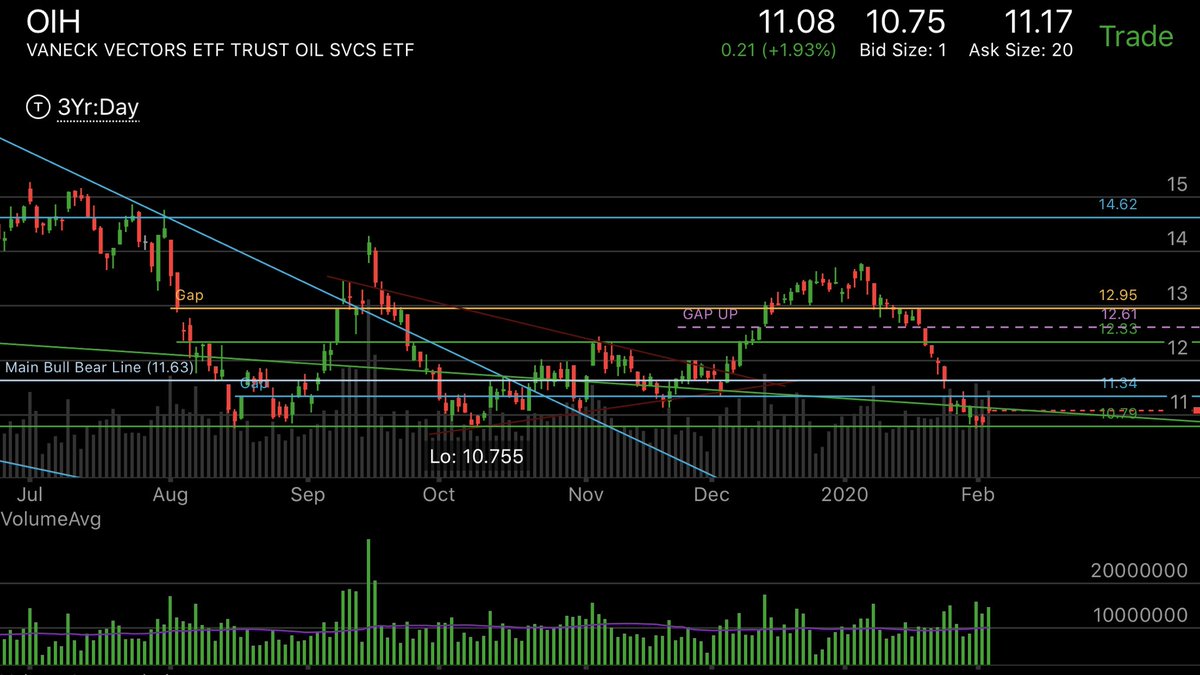Select the 11.34 level label
This screenshot has width=1200, height=675.
[1118, 383]
